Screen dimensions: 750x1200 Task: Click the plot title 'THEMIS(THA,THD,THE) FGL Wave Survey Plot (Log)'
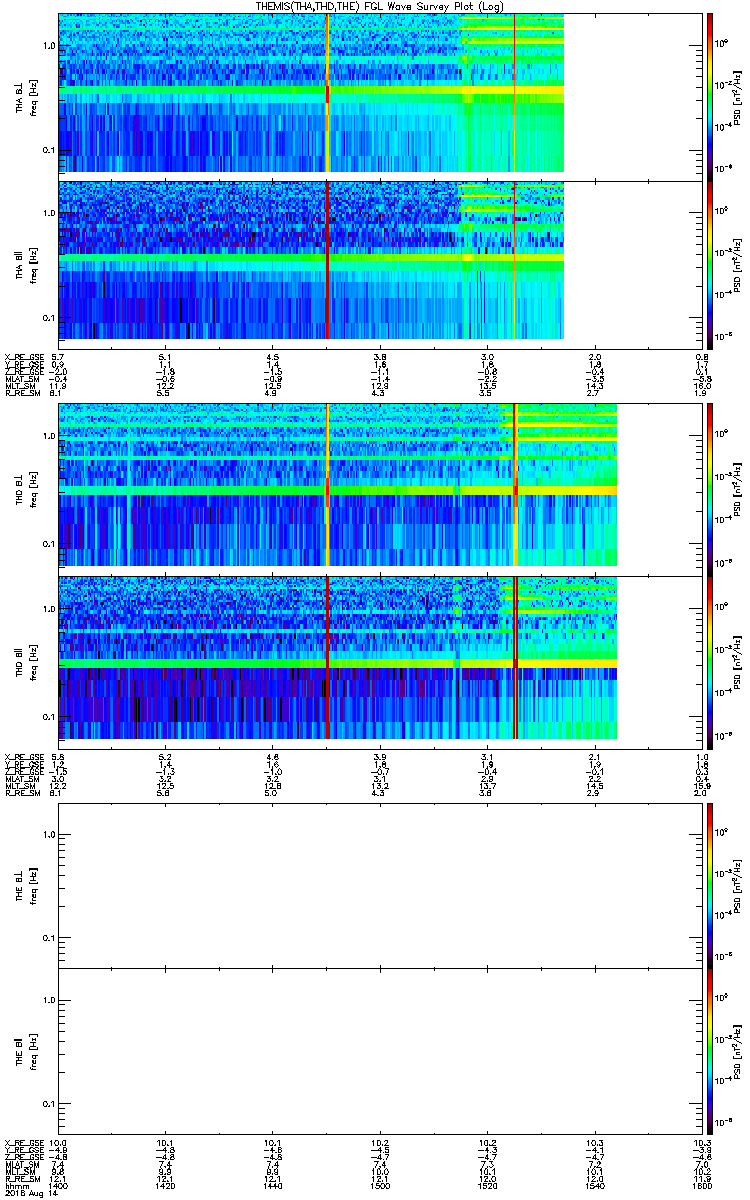pyautogui.click(x=381, y=6)
